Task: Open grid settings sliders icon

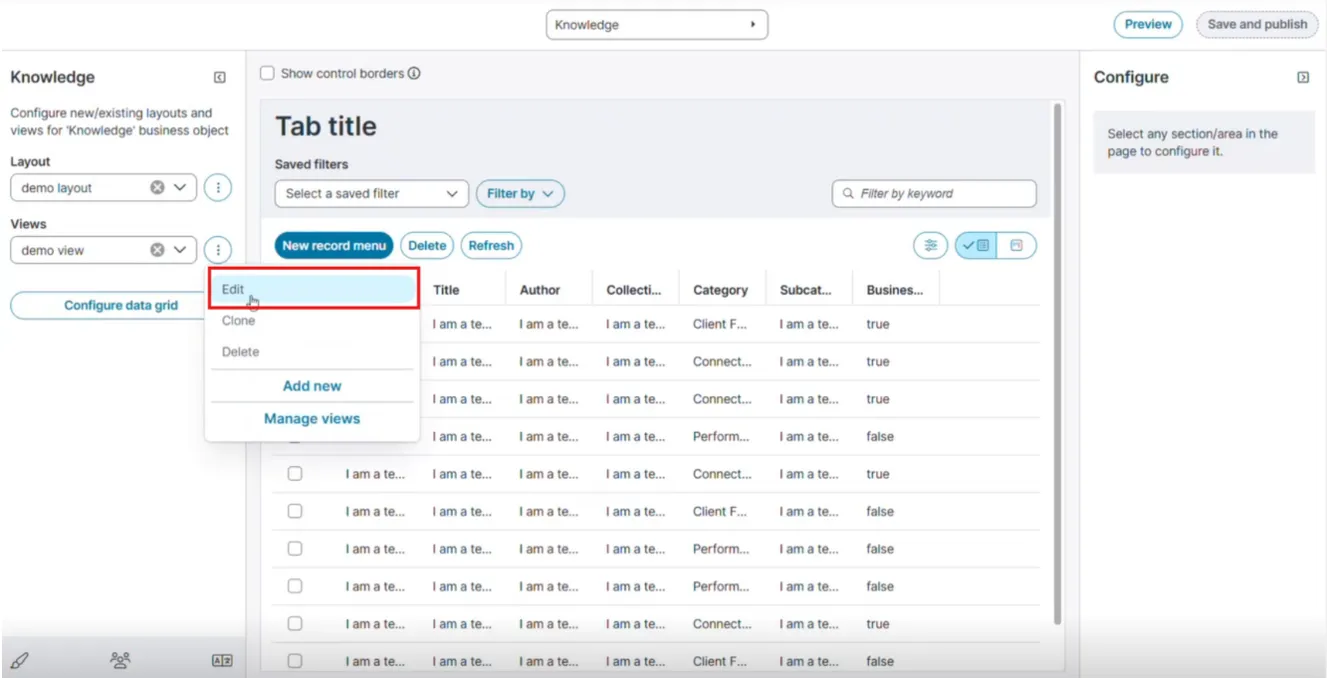Action: point(931,245)
